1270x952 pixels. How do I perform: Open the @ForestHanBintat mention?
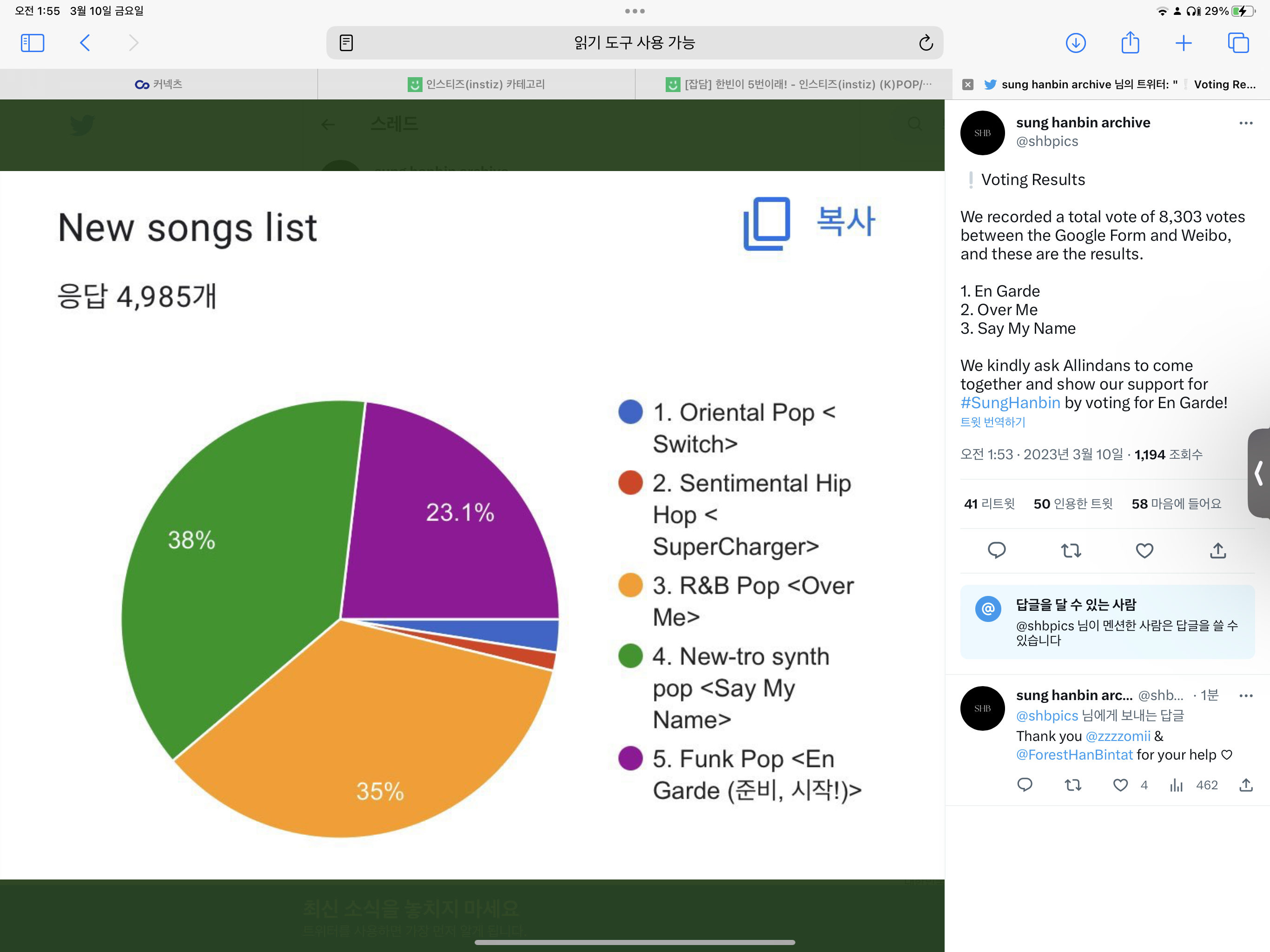(x=1074, y=754)
